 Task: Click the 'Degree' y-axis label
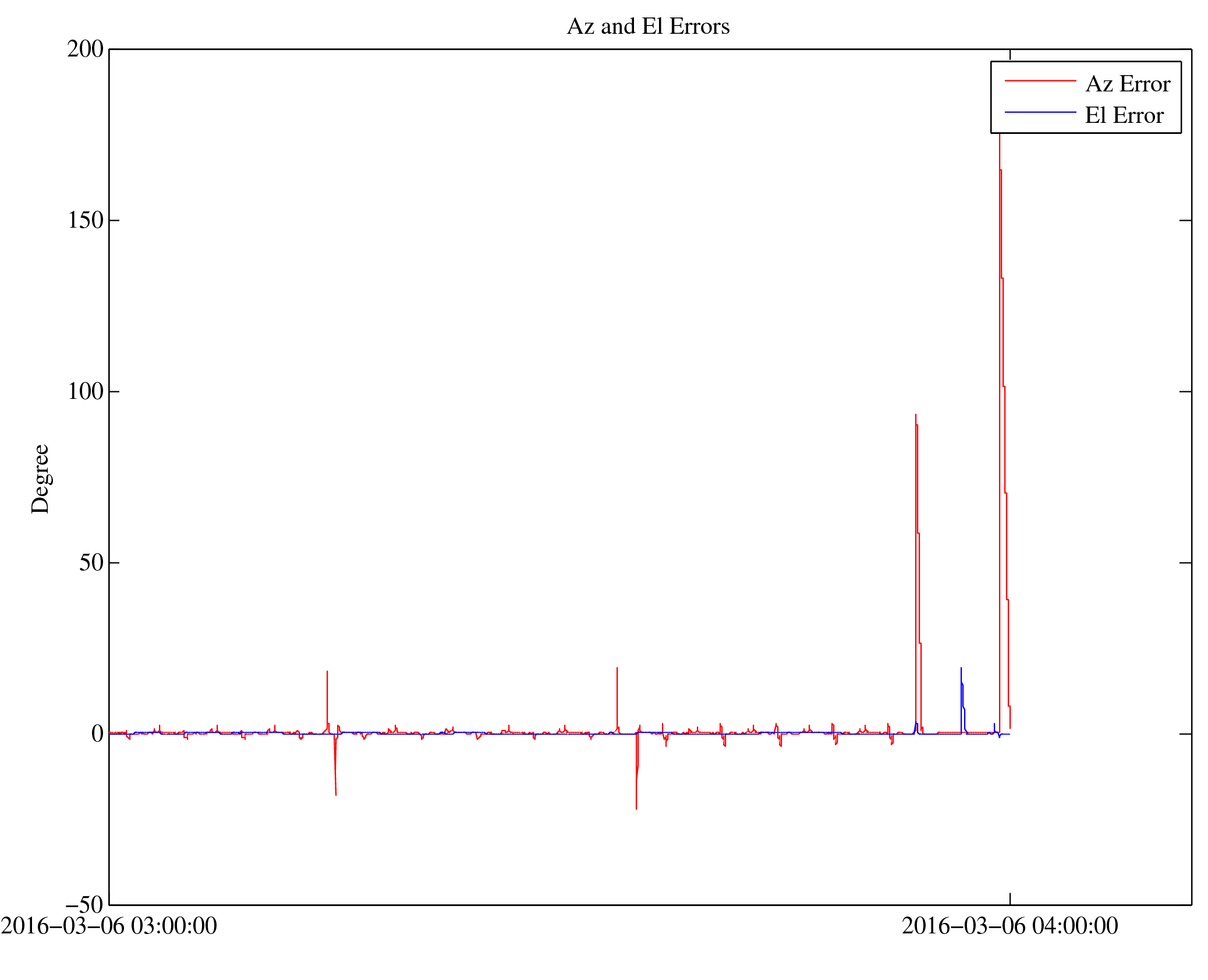[x=40, y=479]
